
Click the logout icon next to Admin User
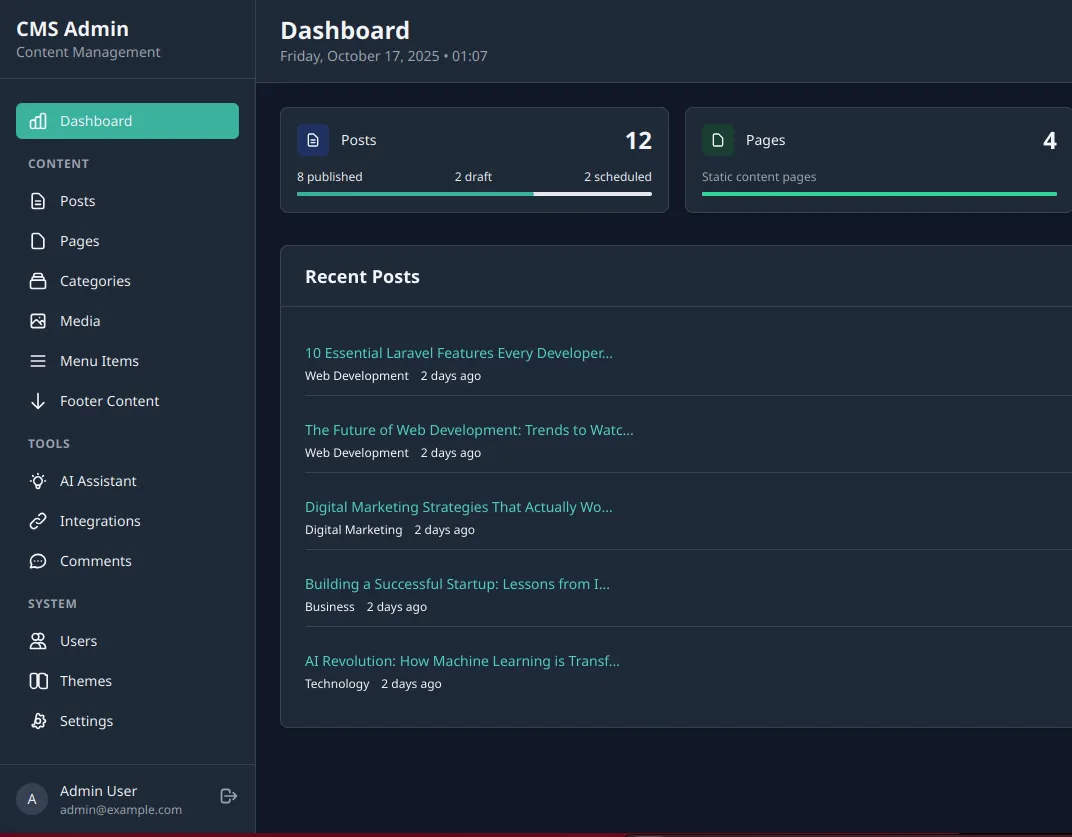228,796
